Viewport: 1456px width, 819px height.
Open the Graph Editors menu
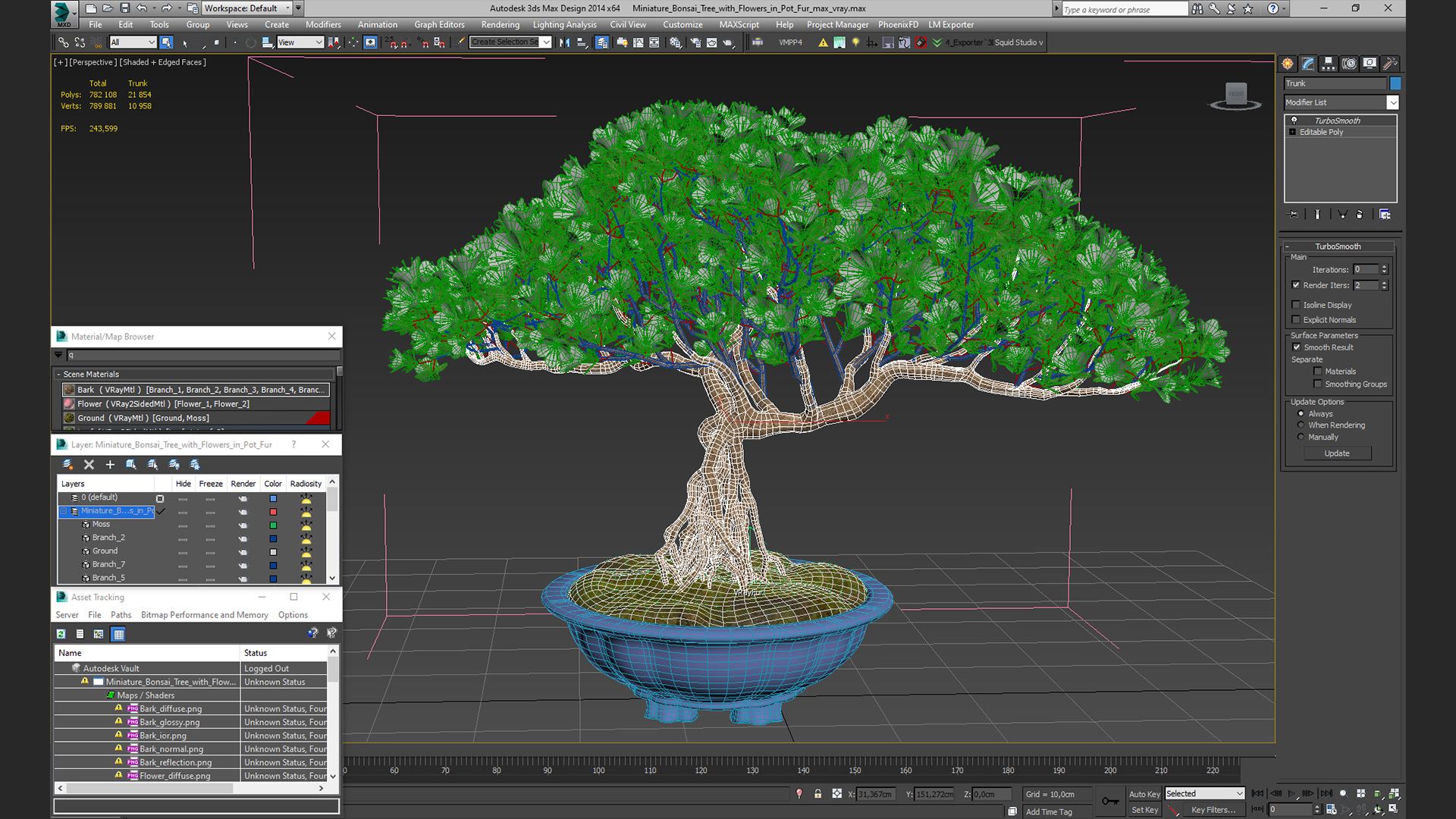439,25
